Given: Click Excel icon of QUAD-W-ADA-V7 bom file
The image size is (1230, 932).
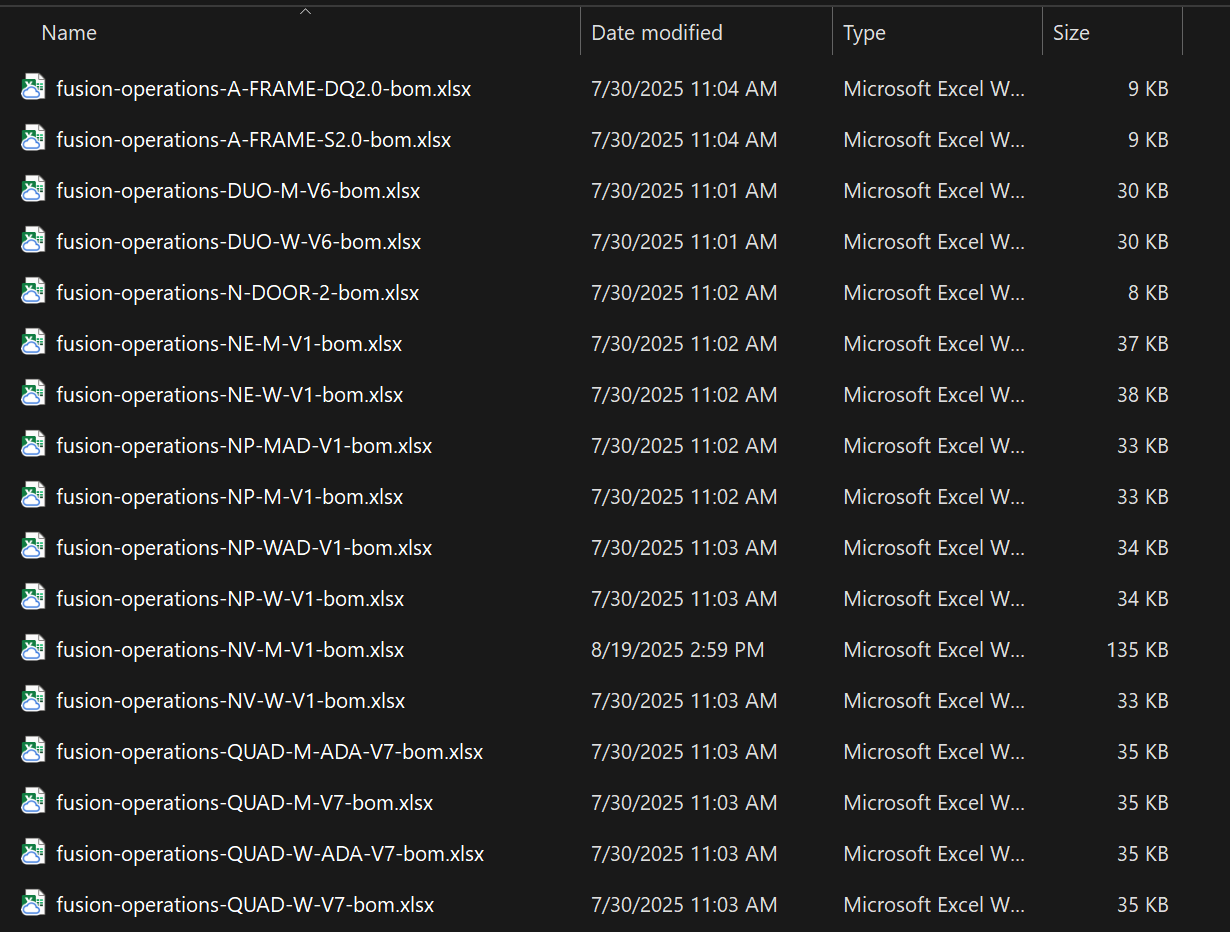Looking at the screenshot, I should (34, 853).
